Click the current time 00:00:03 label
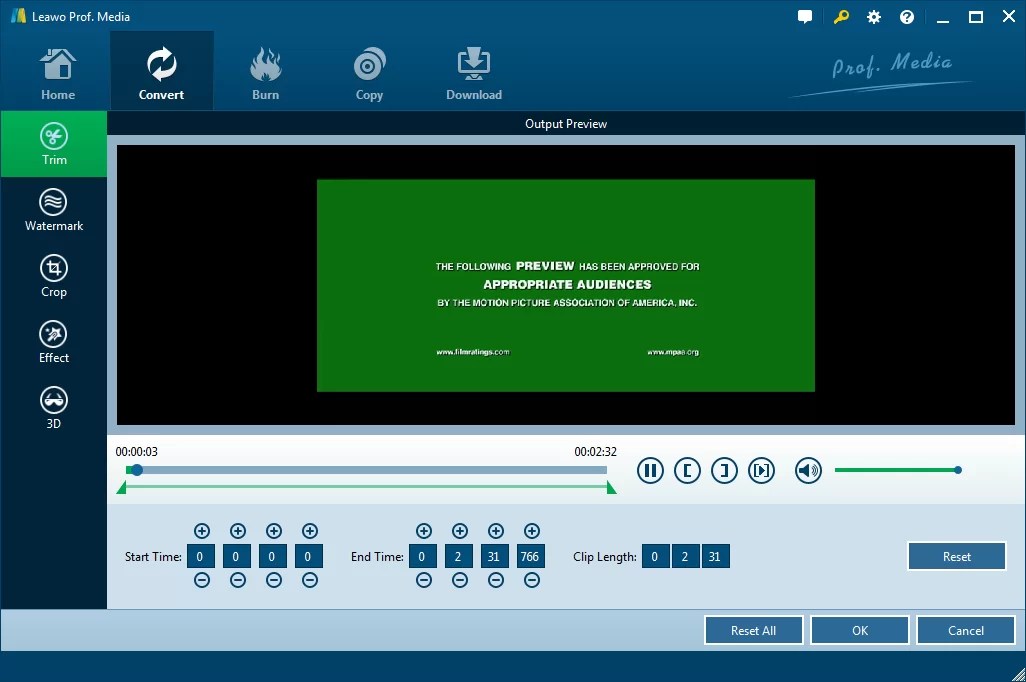Screen dimensions: 1026x682 (x=137, y=452)
